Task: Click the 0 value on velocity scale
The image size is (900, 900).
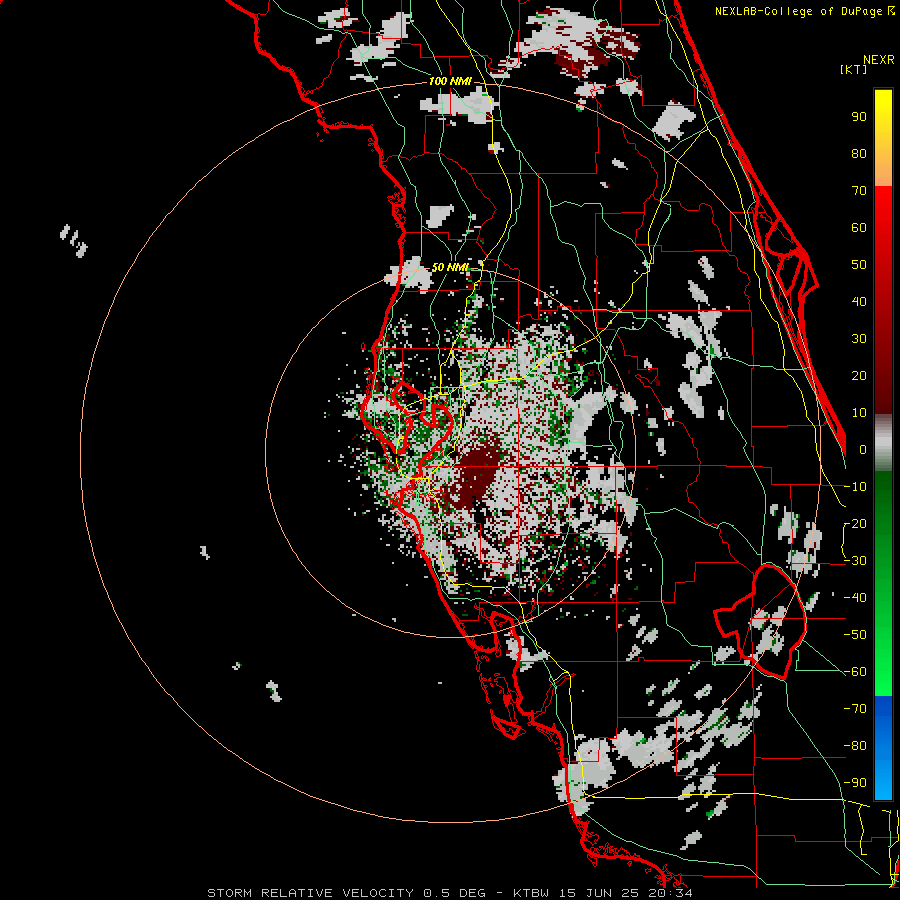Action: 863,450
